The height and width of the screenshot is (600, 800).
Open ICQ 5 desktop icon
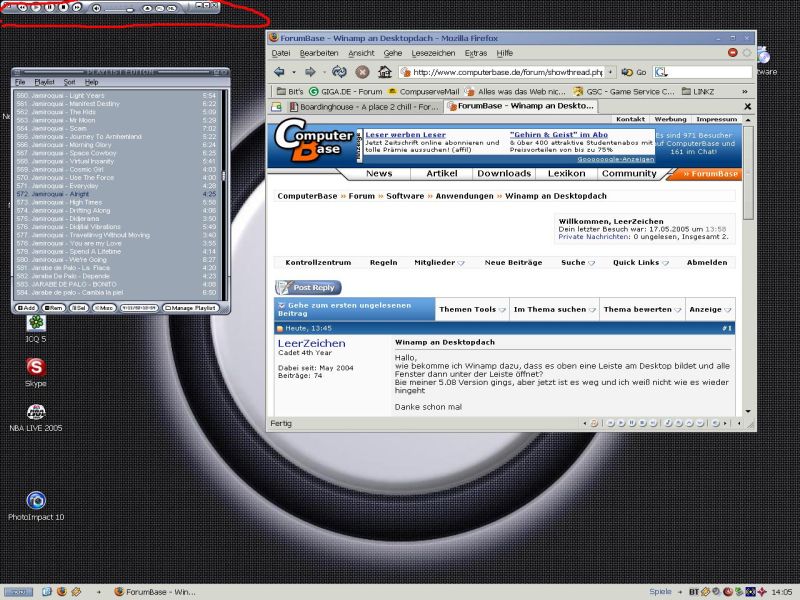pyautogui.click(x=36, y=328)
